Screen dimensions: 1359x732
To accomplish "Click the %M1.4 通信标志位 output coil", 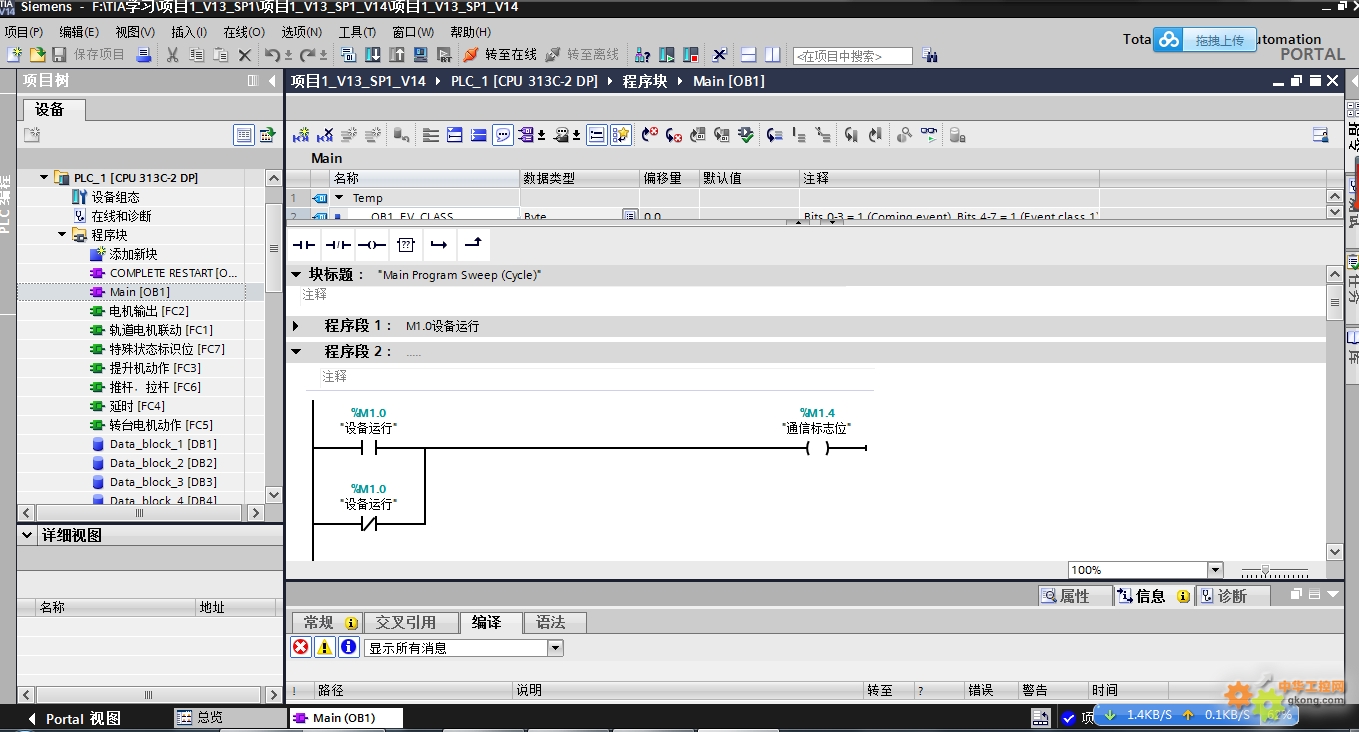I will (x=817, y=448).
